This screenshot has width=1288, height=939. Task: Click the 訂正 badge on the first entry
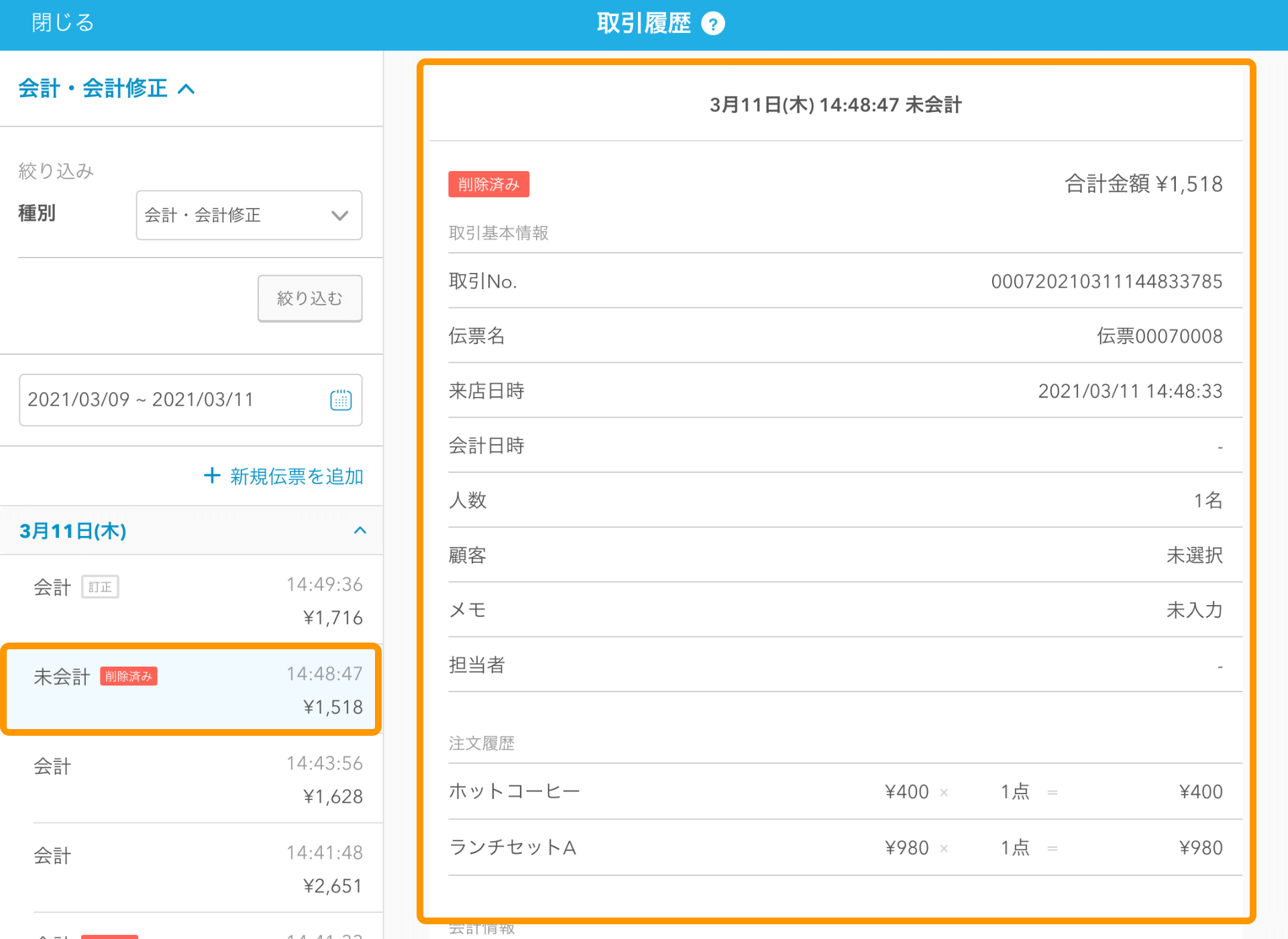tap(100, 587)
